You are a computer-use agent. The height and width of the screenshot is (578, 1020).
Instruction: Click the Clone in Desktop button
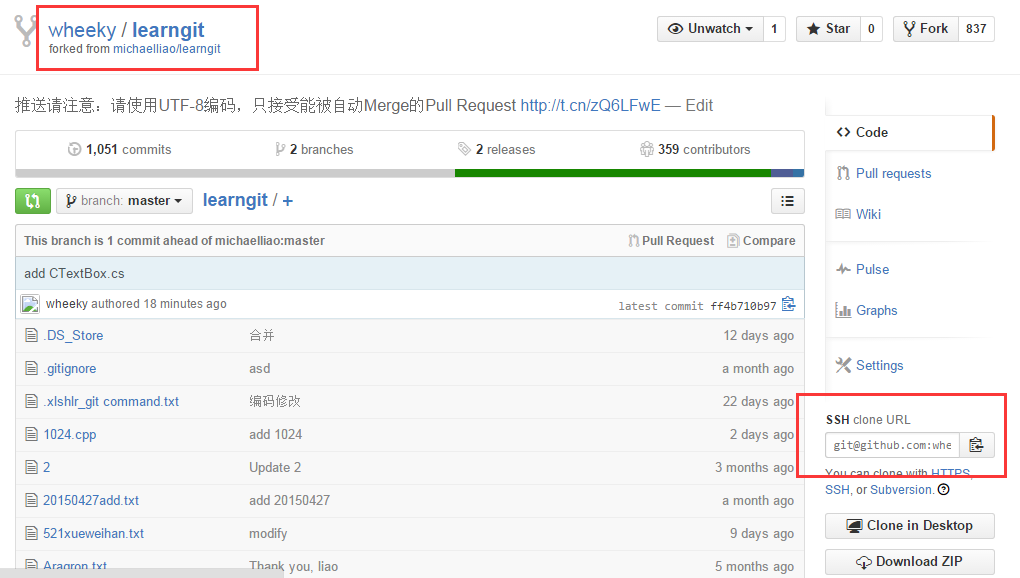pos(909,525)
